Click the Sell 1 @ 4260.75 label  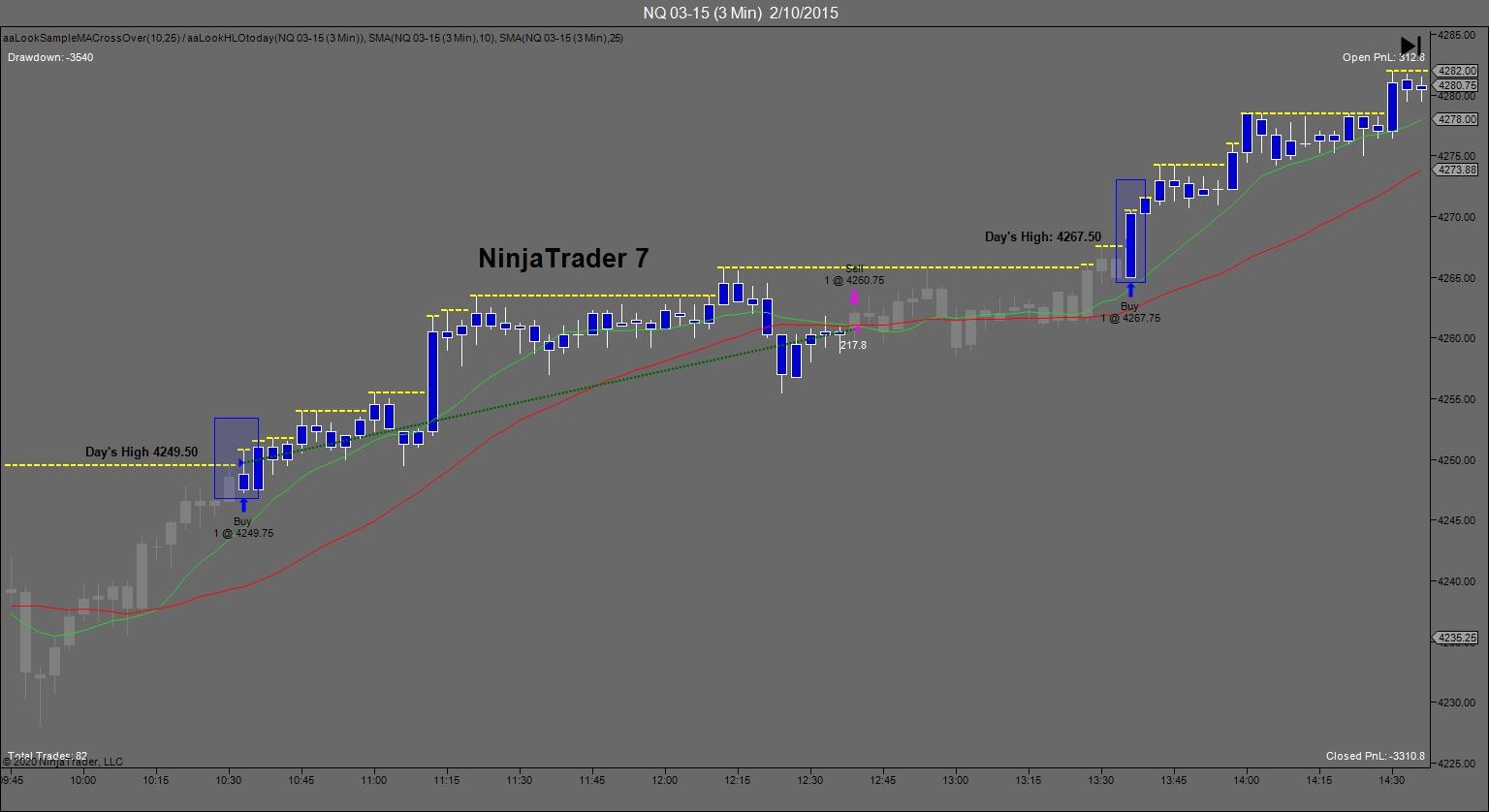click(x=854, y=275)
